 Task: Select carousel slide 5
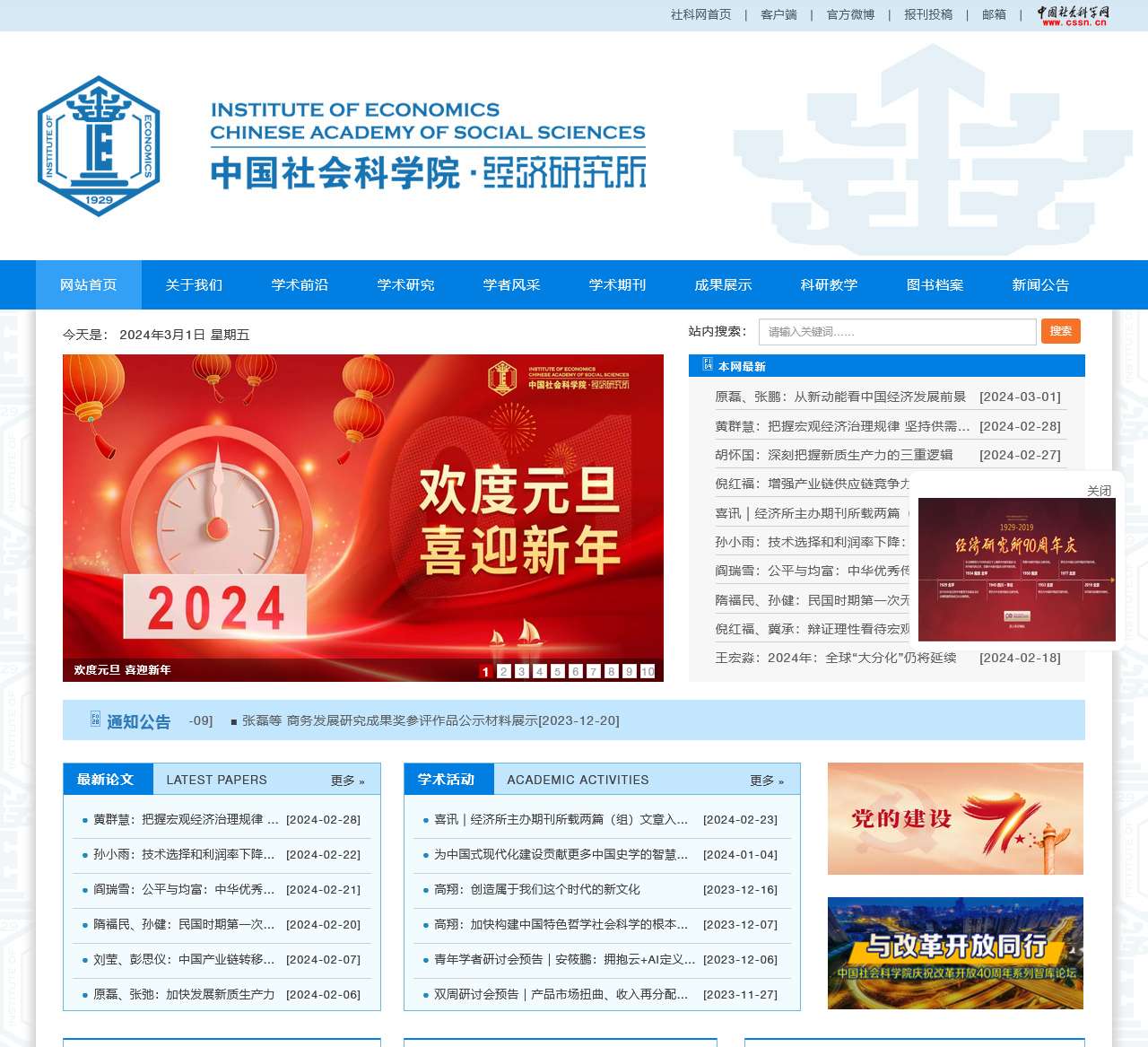pos(557,671)
